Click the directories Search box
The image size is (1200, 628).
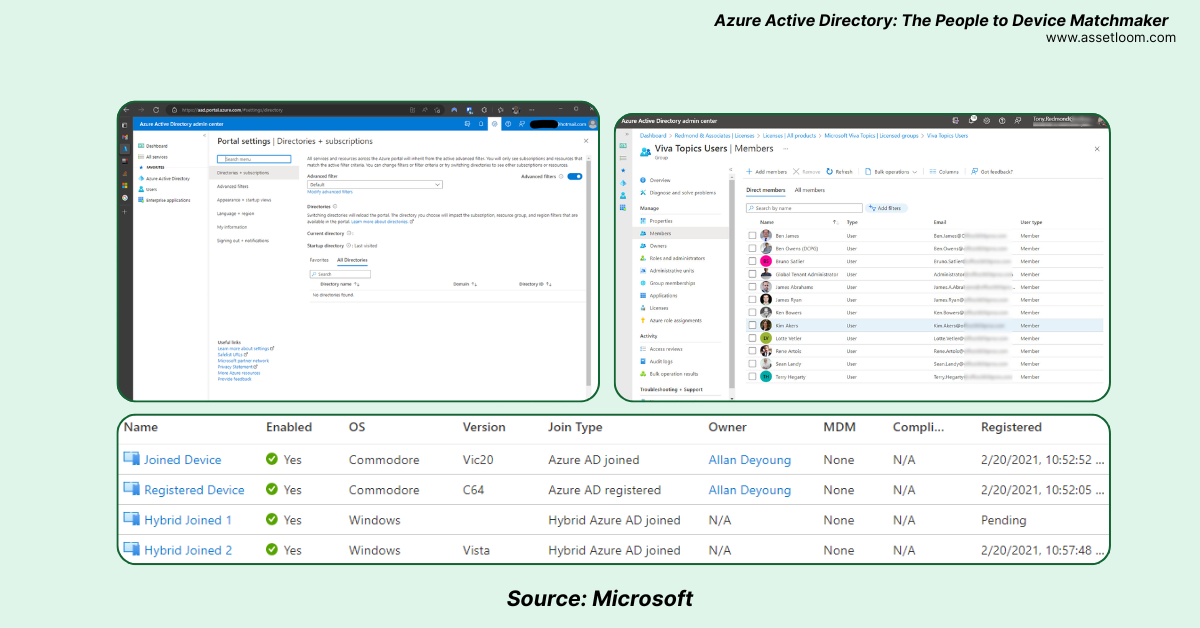(340, 274)
